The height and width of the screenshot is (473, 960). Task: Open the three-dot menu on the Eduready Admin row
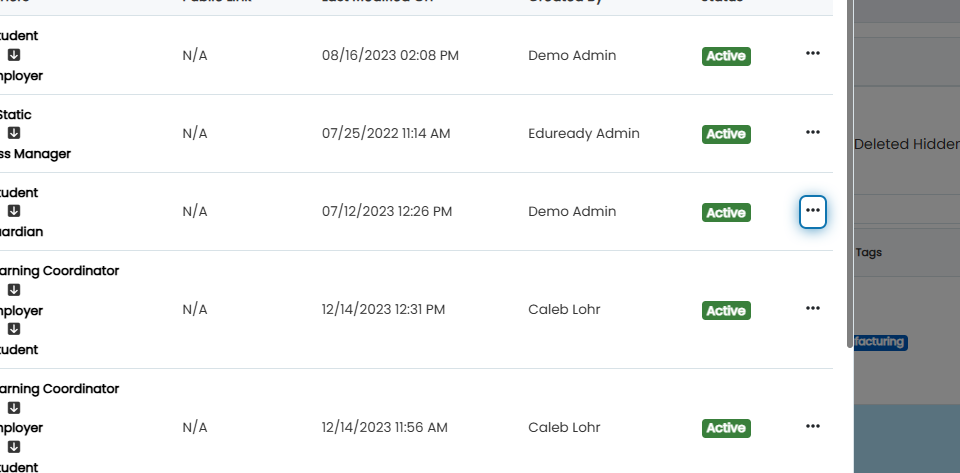(x=812, y=132)
